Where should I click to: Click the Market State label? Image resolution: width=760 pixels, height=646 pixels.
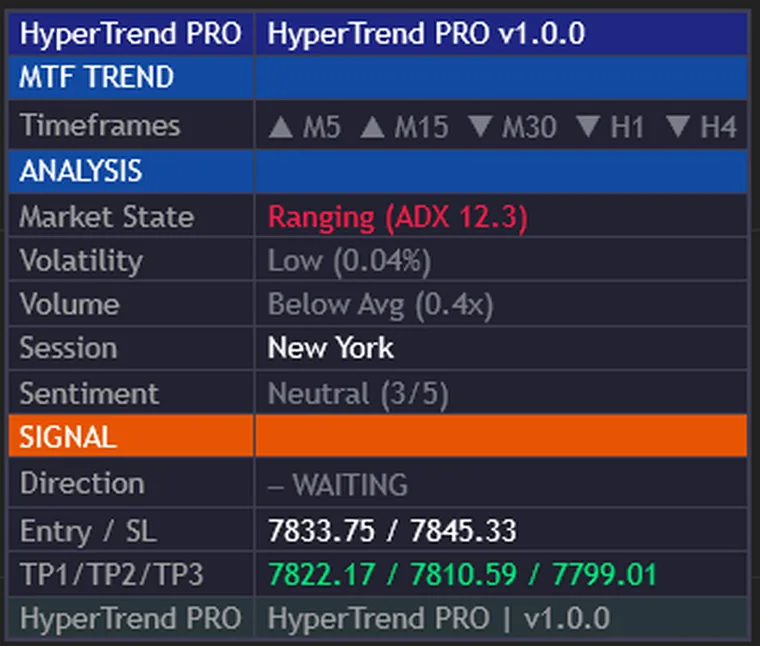[x=107, y=216]
